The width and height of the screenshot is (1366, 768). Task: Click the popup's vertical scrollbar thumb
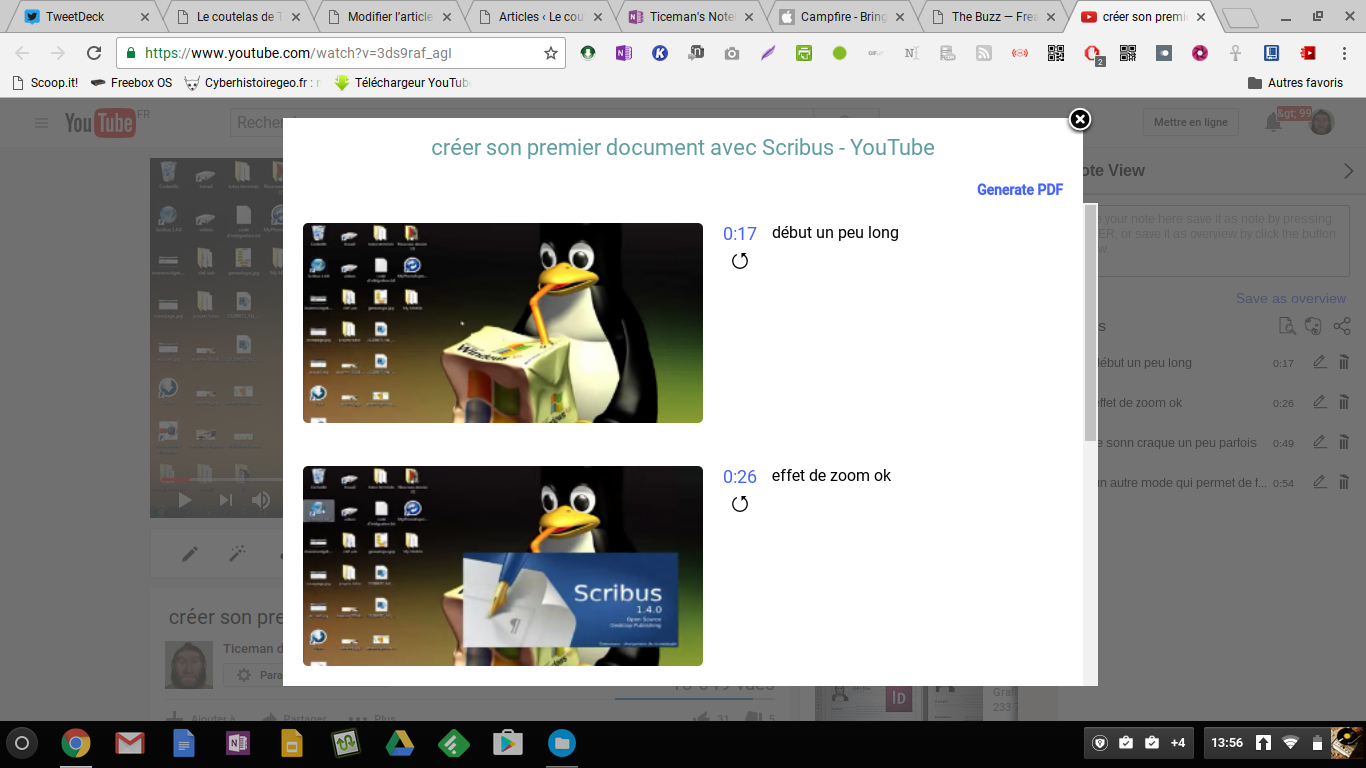[1090, 322]
